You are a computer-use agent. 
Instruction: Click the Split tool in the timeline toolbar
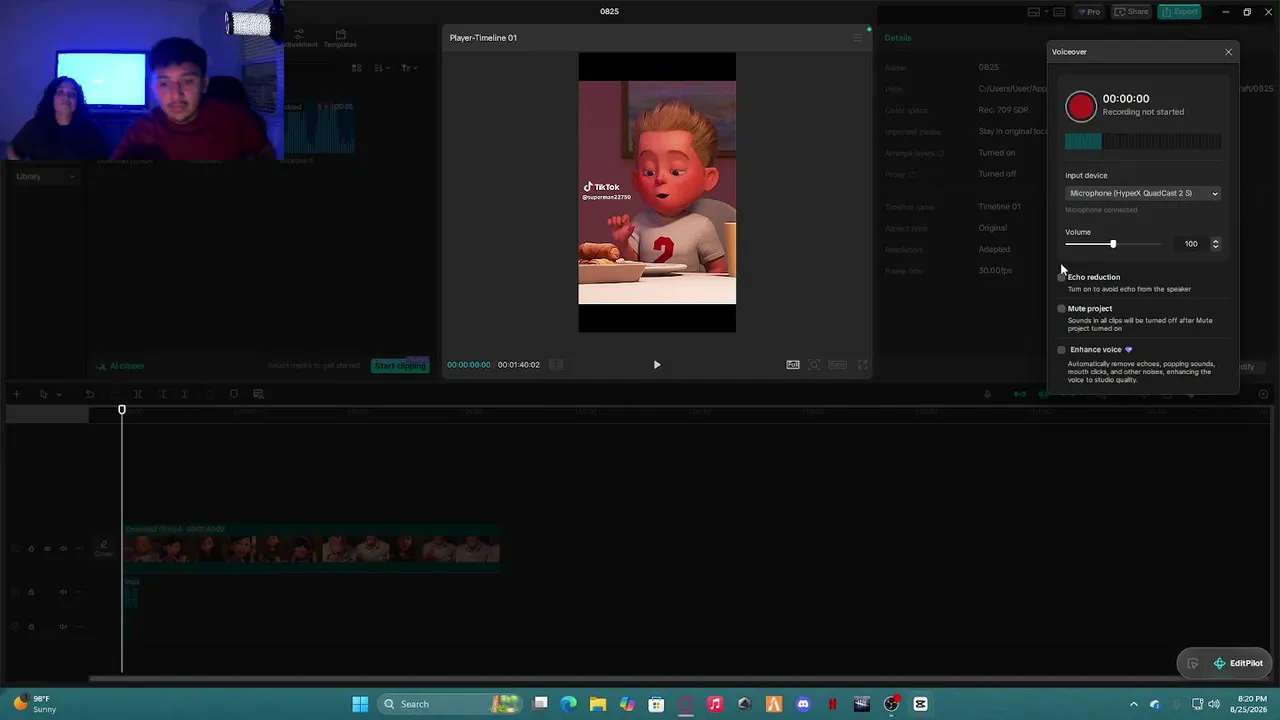138,394
